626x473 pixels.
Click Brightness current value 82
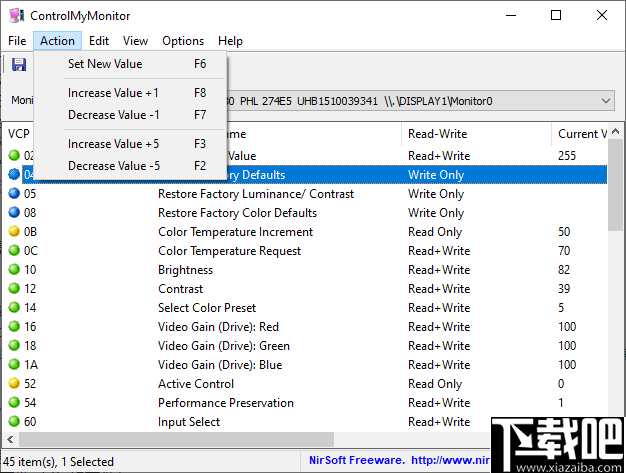click(564, 270)
